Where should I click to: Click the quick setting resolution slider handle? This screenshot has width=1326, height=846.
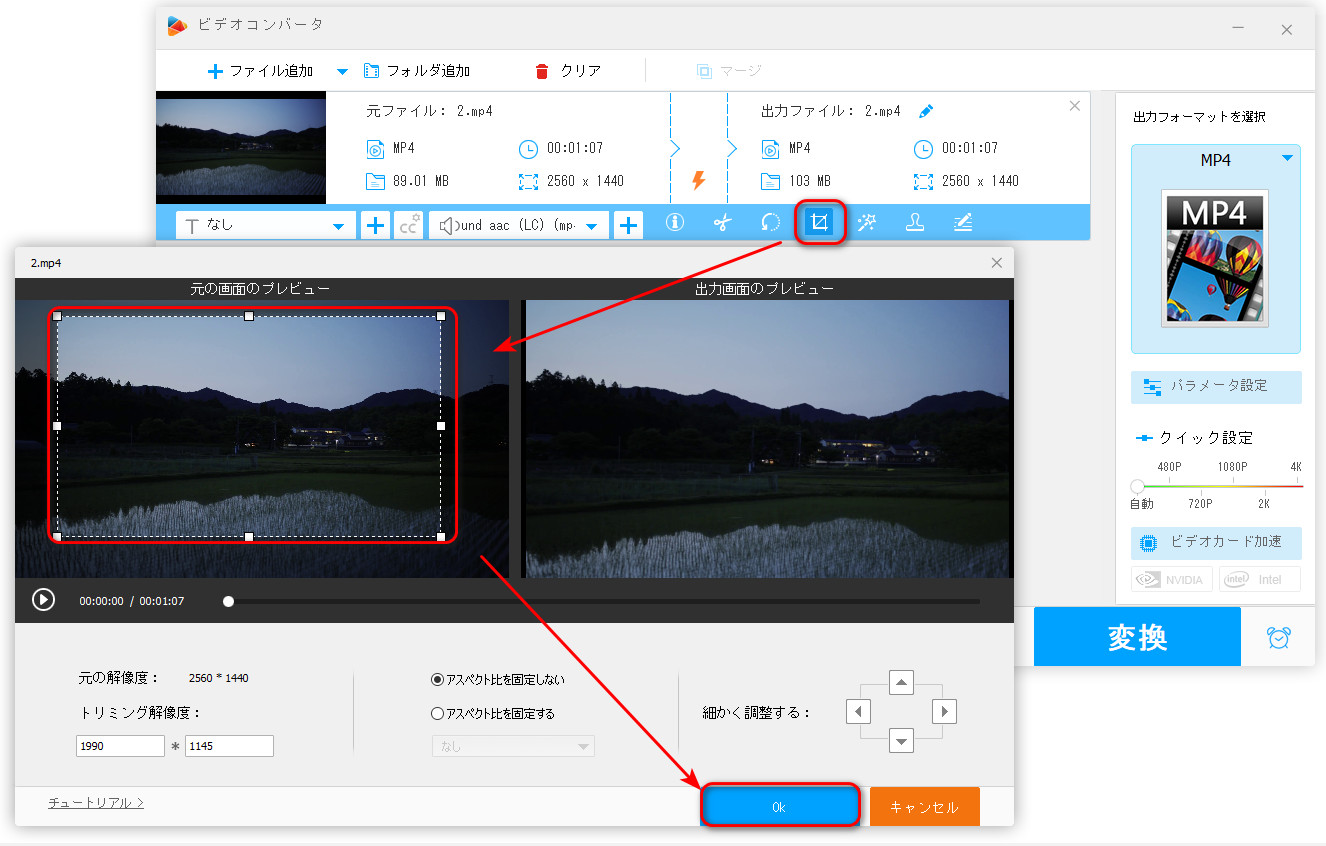1137,486
